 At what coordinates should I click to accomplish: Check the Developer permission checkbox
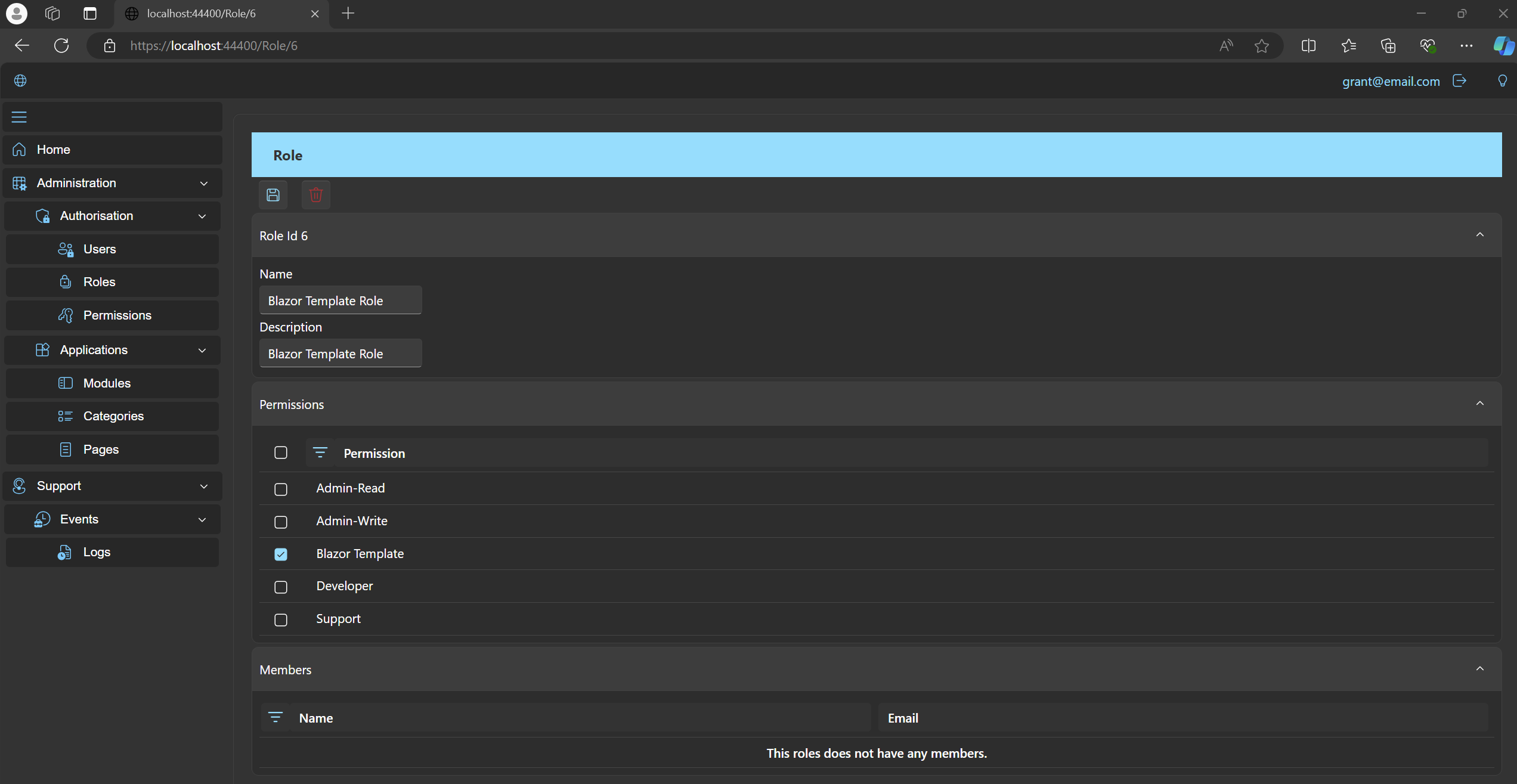pyautogui.click(x=281, y=587)
